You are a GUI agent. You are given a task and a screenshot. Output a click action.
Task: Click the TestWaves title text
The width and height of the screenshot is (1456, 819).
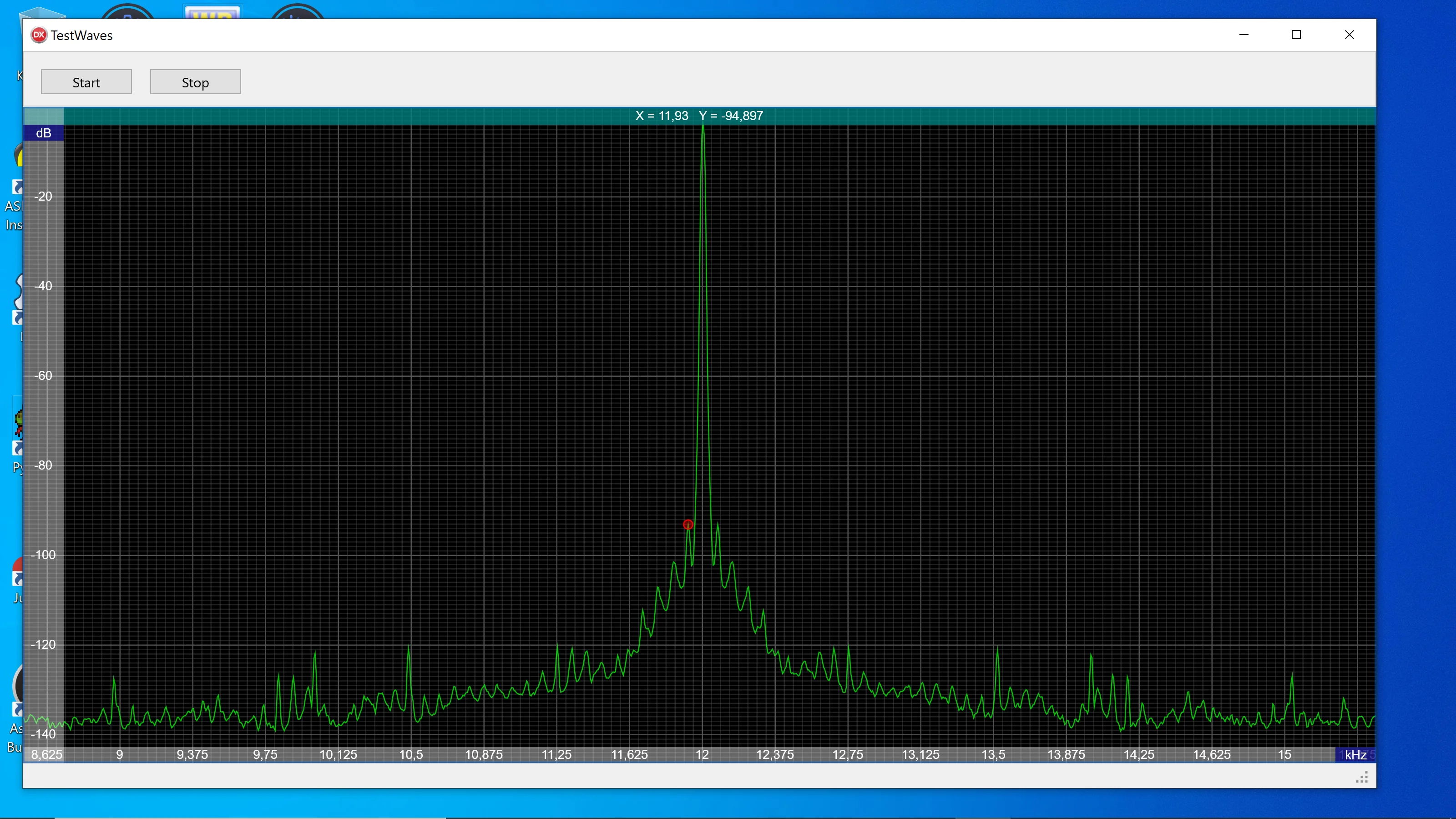tap(81, 35)
